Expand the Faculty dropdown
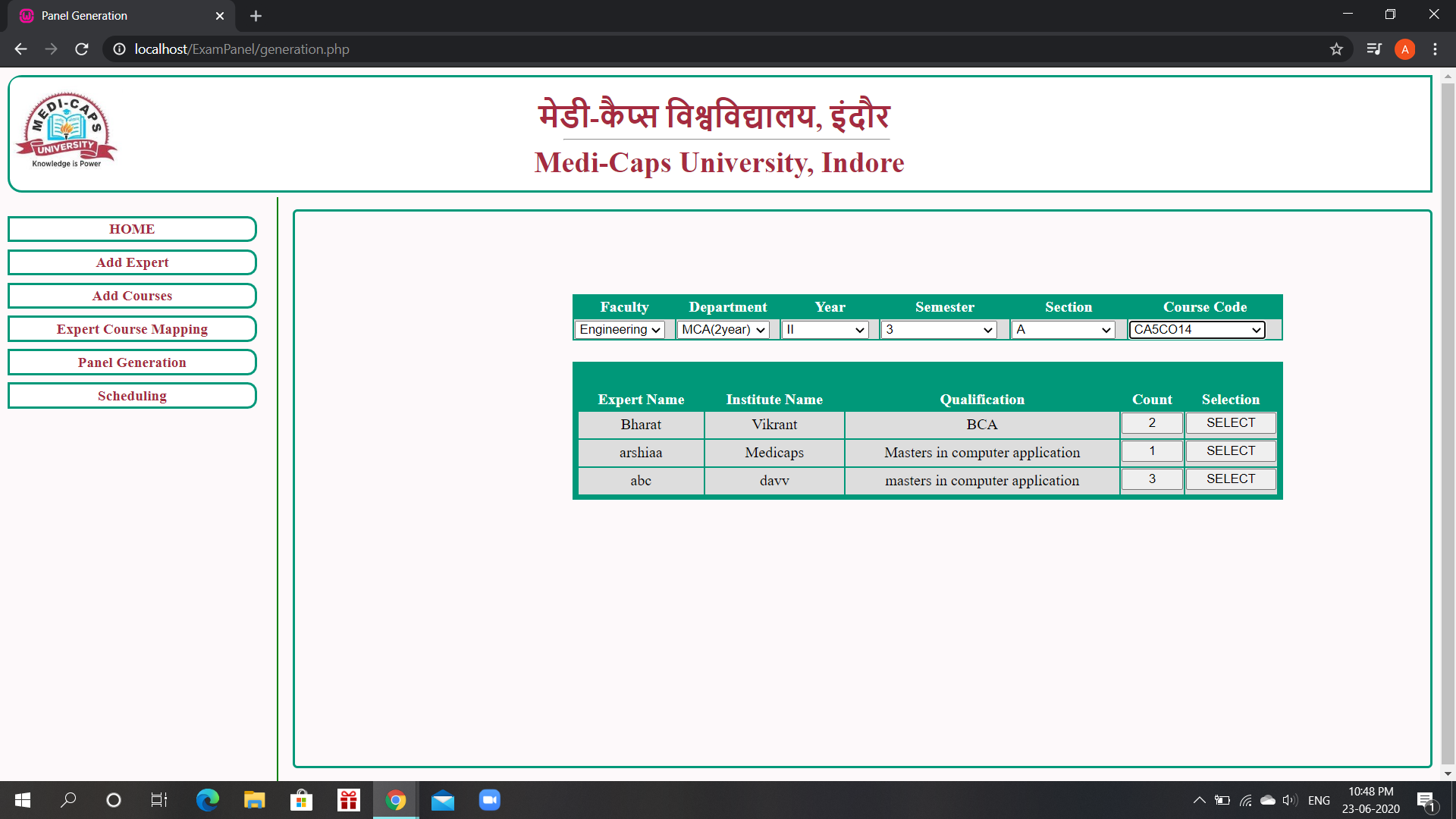 click(620, 330)
